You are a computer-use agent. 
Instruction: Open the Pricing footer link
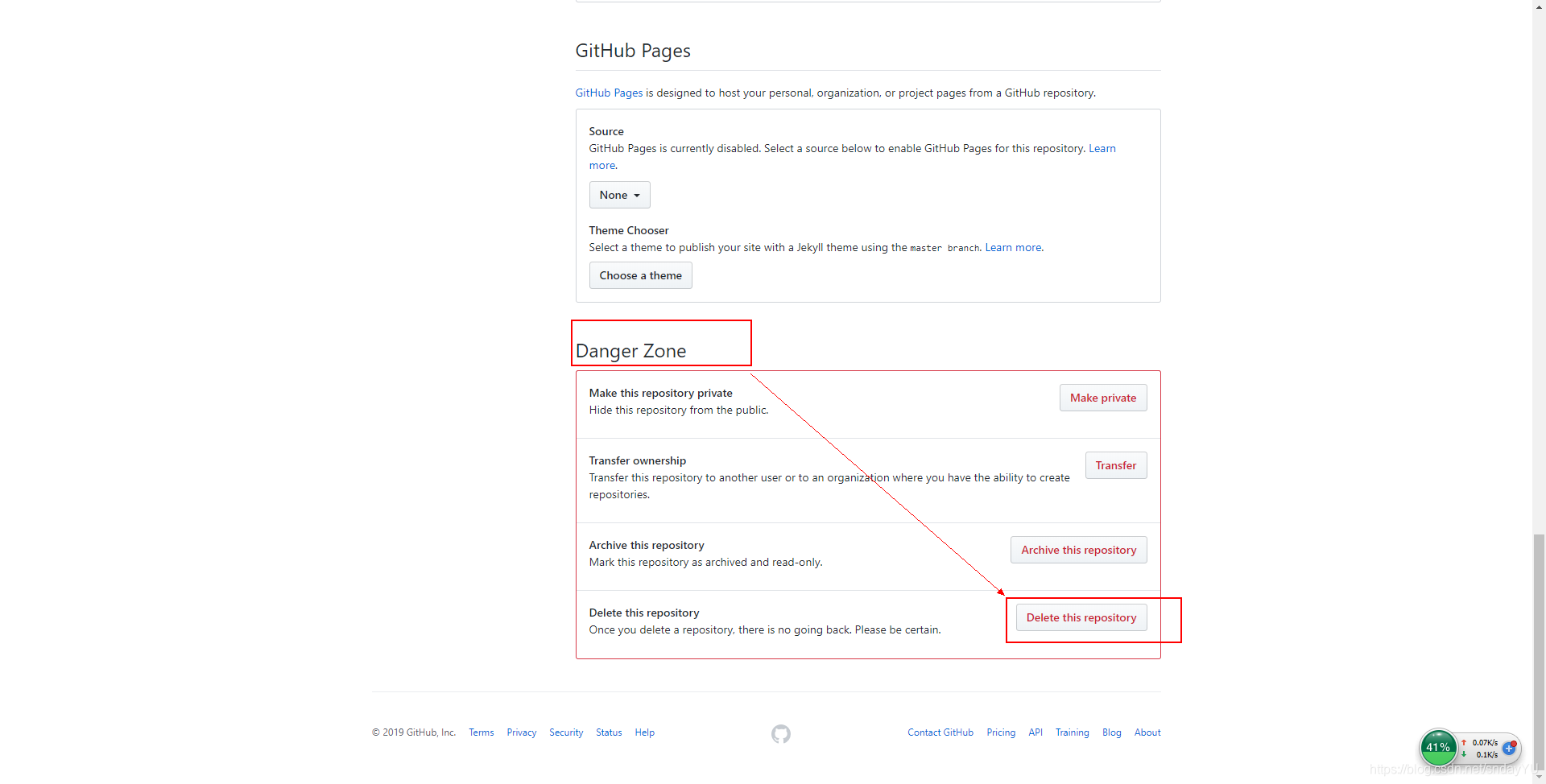tap(1001, 732)
